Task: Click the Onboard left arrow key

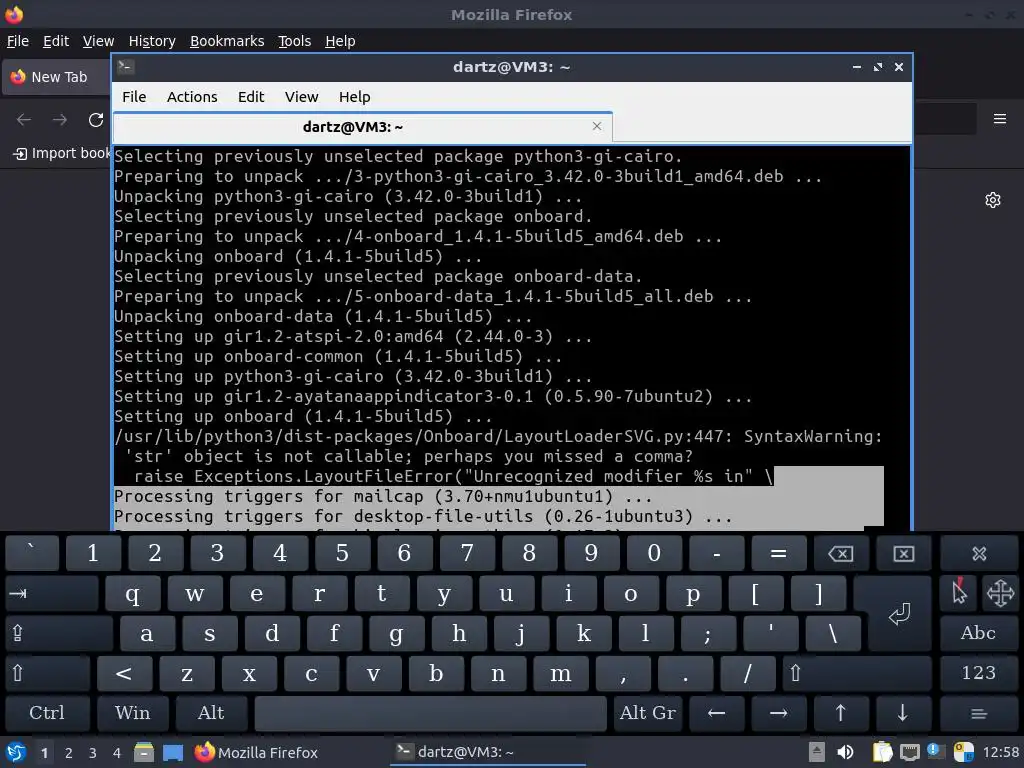Action: [716, 713]
